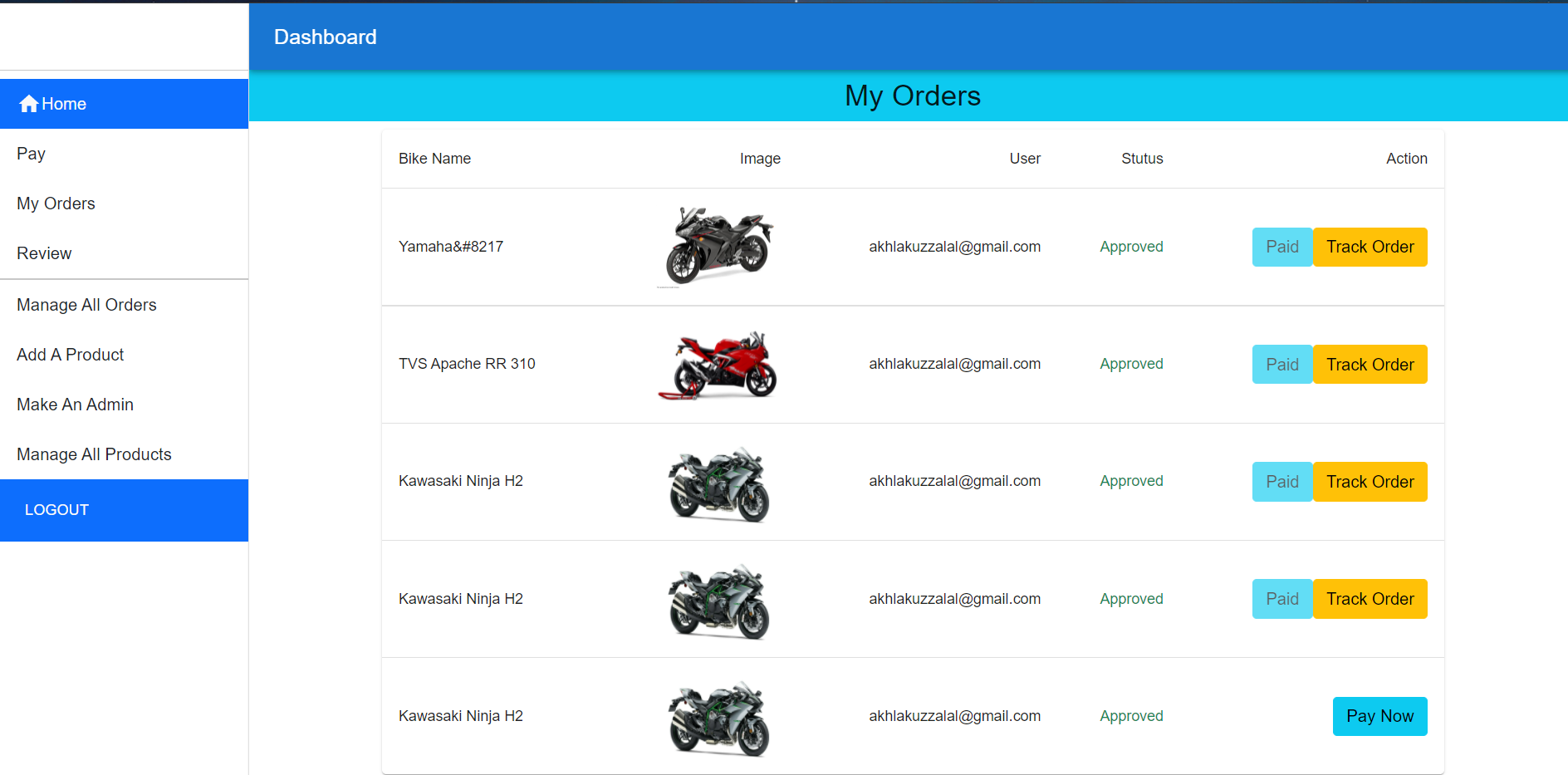
Task: Click the Pay Now row's Kawasaki image
Action: click(718, 719)
